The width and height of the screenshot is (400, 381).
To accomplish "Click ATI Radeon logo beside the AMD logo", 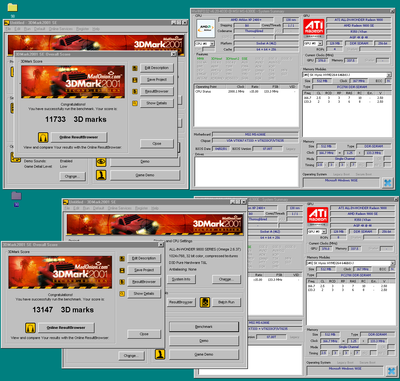I will click(x=313, y=27).
